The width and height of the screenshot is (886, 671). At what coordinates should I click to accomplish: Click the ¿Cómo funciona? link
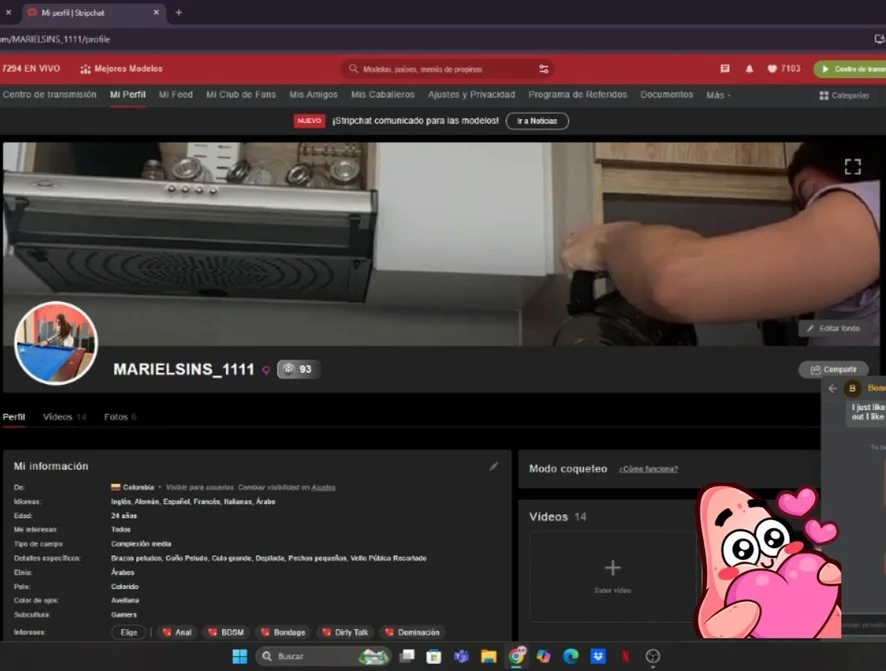click(648, 469)
